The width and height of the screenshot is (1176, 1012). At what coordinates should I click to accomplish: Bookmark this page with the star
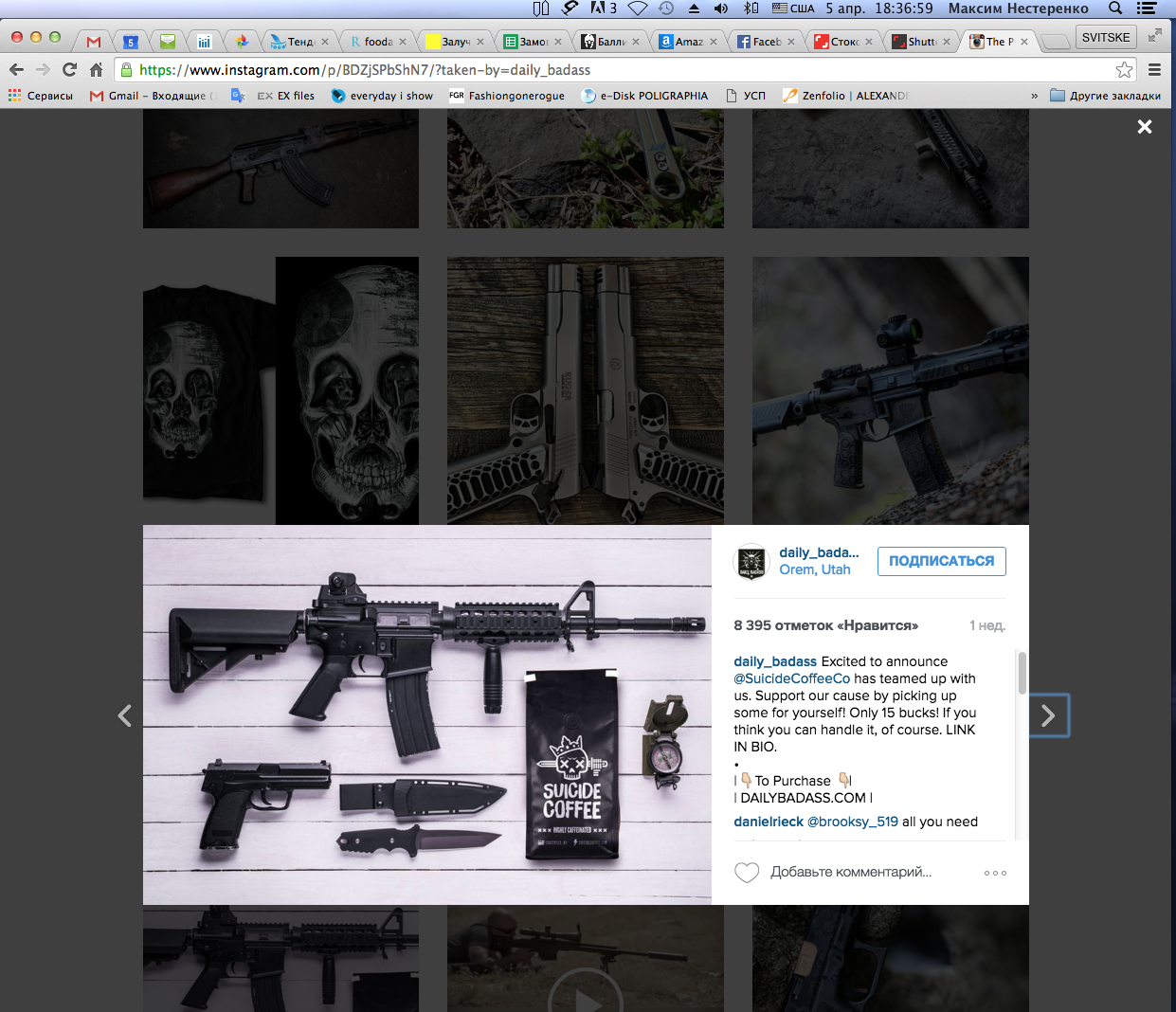(1124, 69)
